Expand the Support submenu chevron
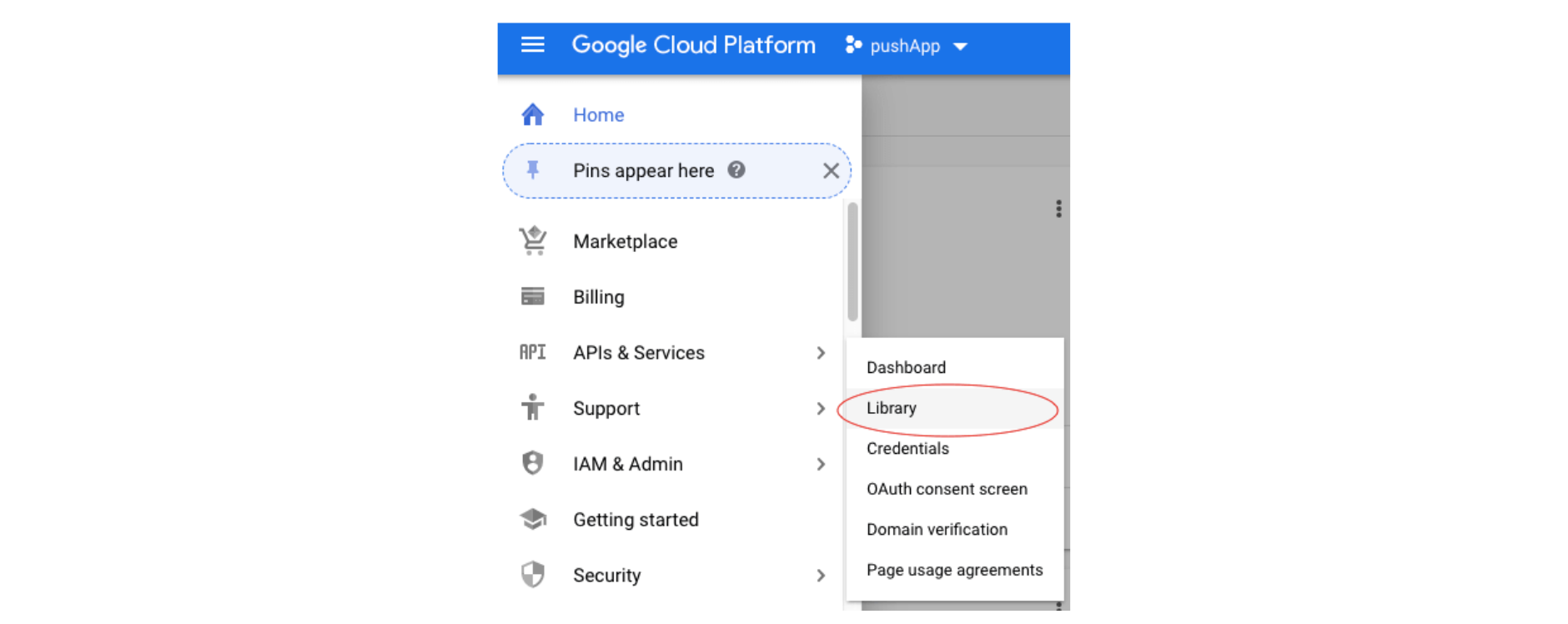 (821, 409)
